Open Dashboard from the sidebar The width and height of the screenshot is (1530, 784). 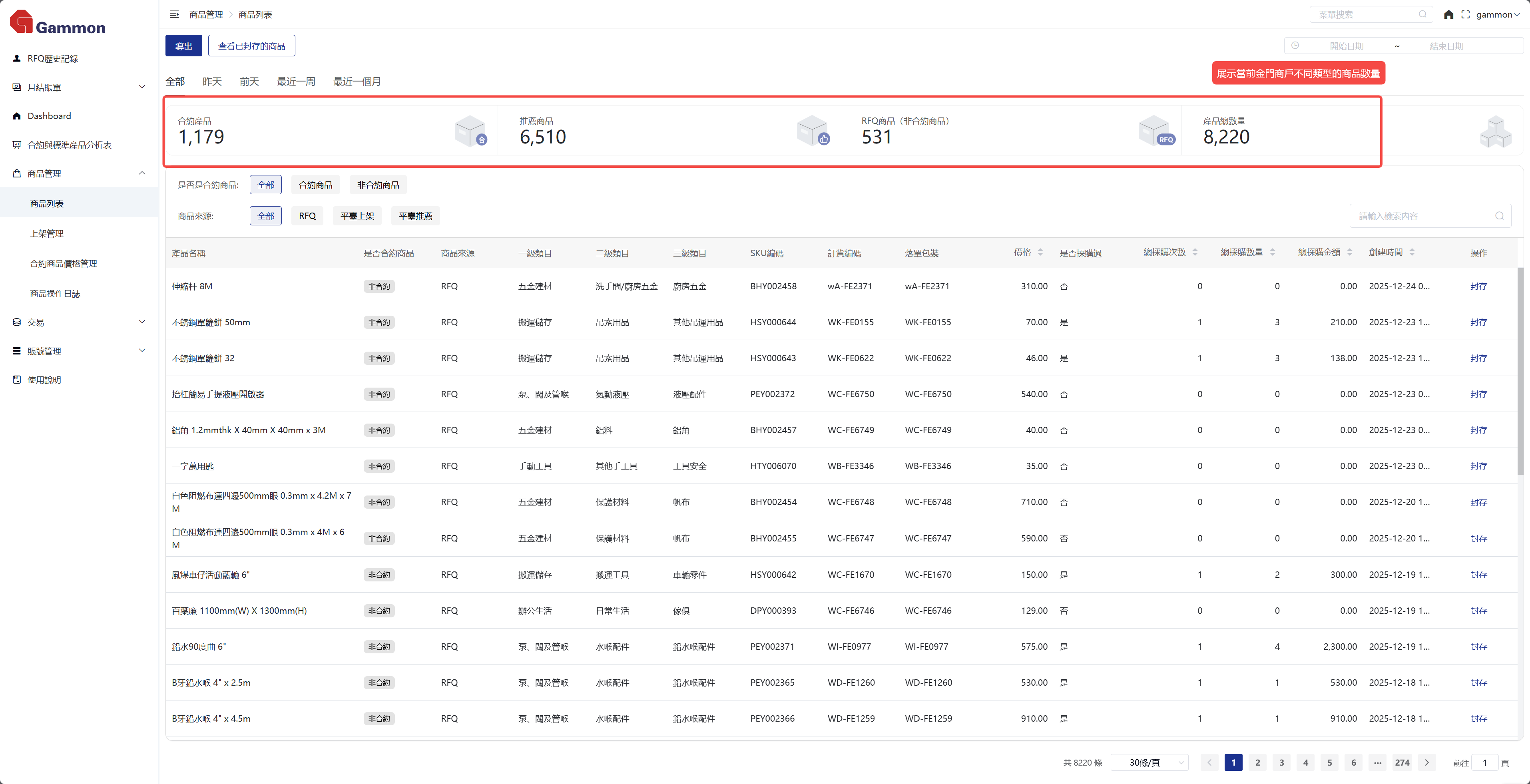coord(49,116)
